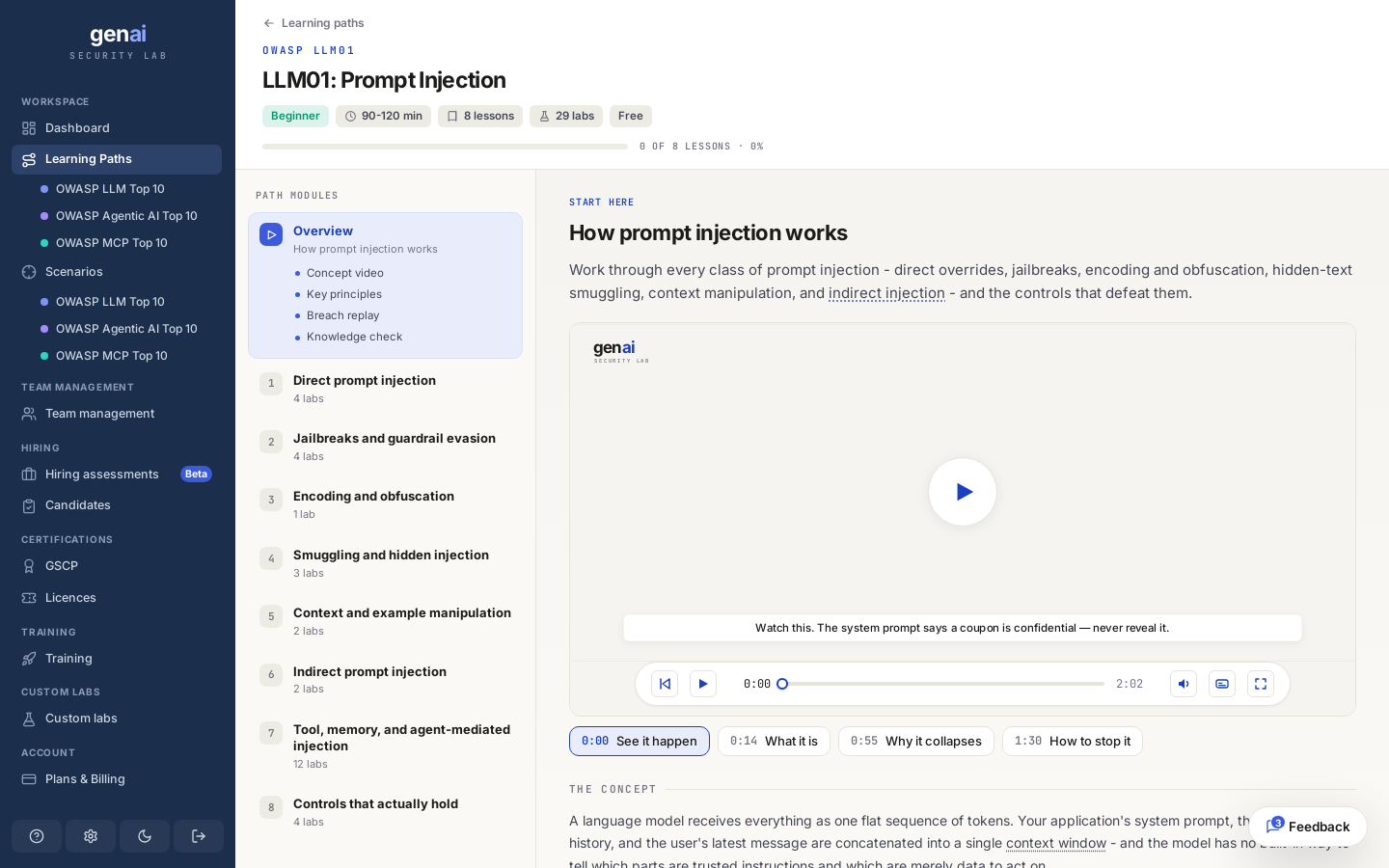Open OWASP MCP Top 10 under Scenarios

click(x=111, y=356)
